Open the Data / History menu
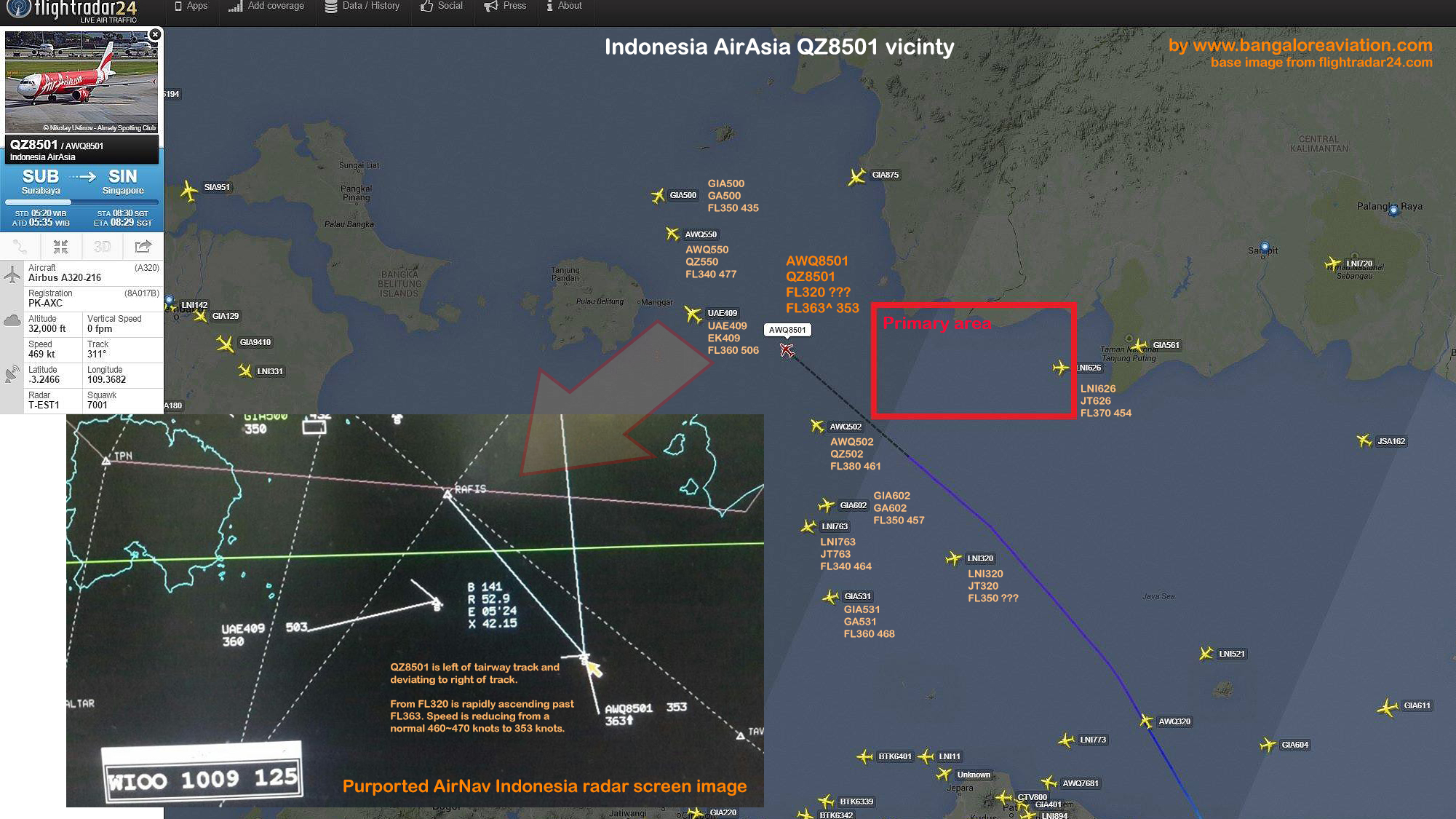 pos(362,6)
